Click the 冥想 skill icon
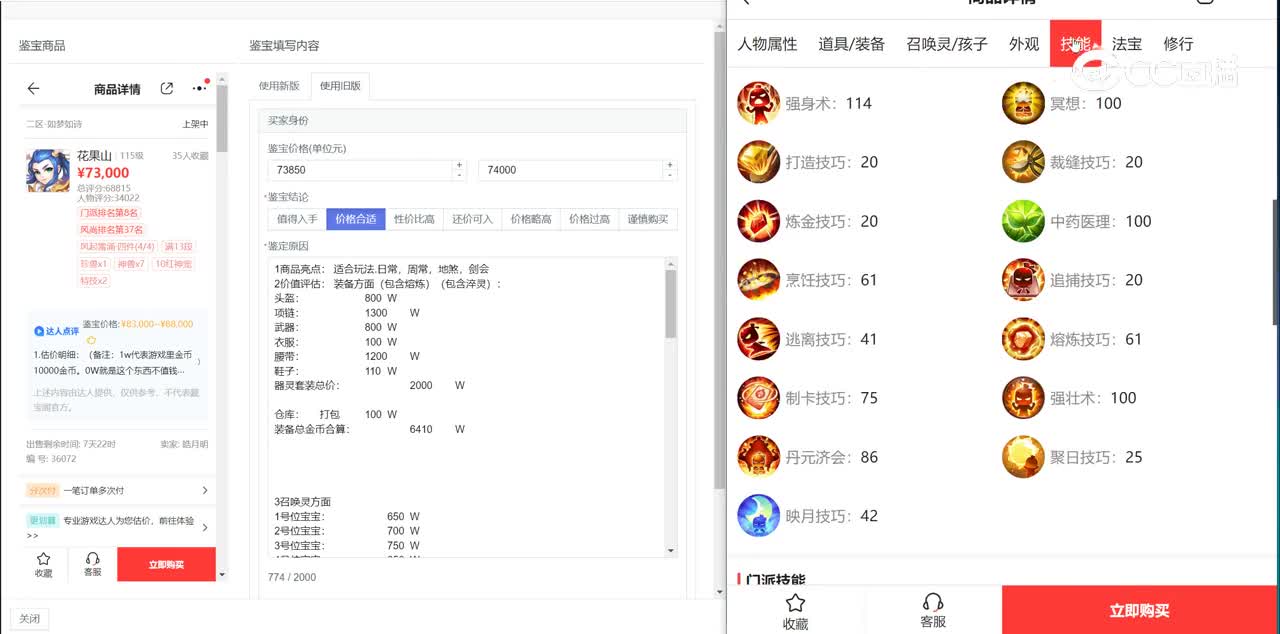Viewport: 1280px width, 634px height. [1023, 103]
